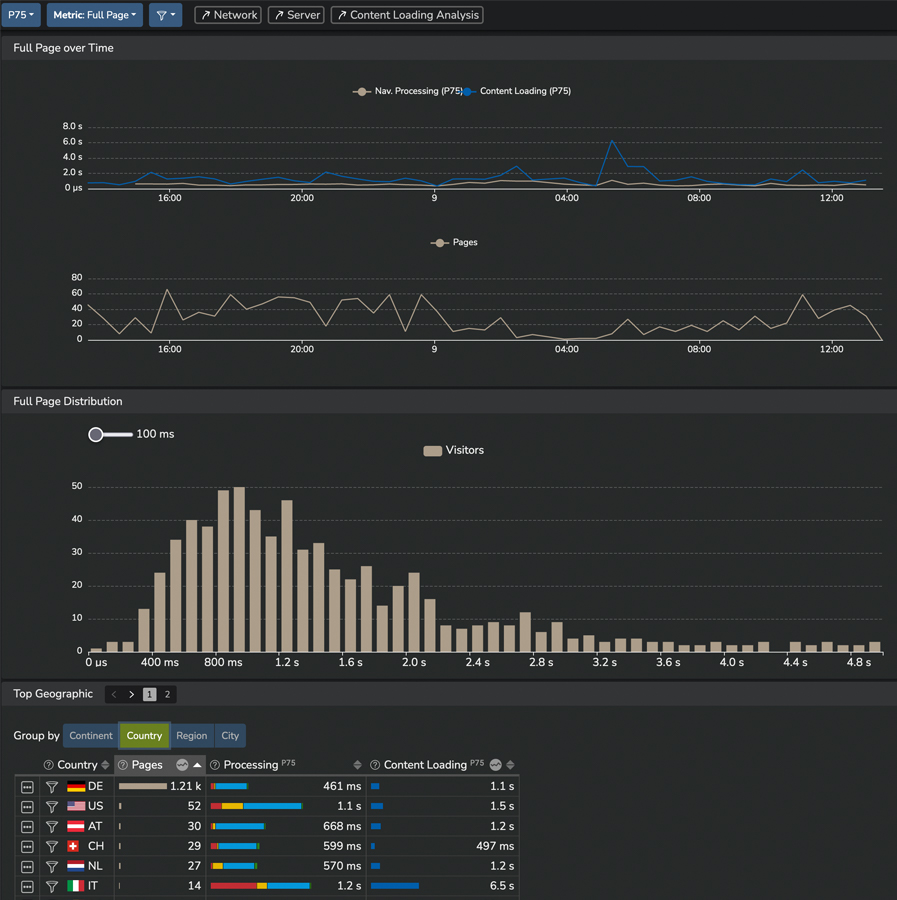Image resolution: width=897 pixels, height=900 pixels.
Task: Click the '6.5 s' content loading value
Action: [x=502, y=886]
